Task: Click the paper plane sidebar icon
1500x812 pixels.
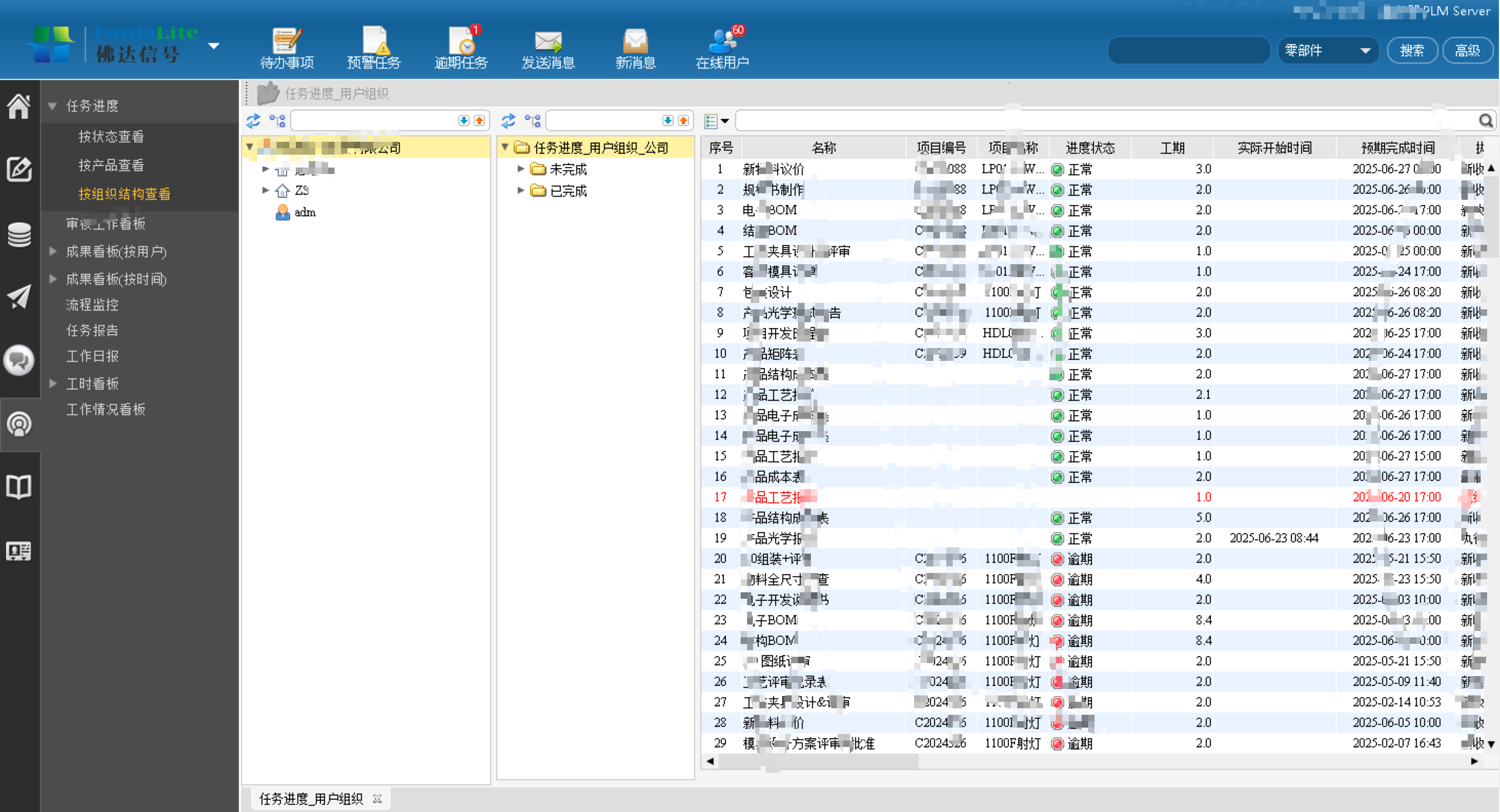Action: click(19, 297)
